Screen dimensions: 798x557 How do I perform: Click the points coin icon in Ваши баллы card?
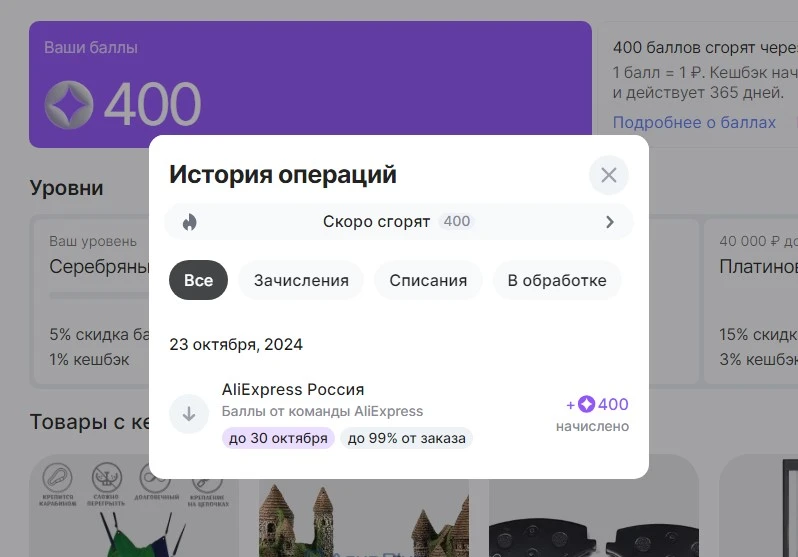pos(69,105)
